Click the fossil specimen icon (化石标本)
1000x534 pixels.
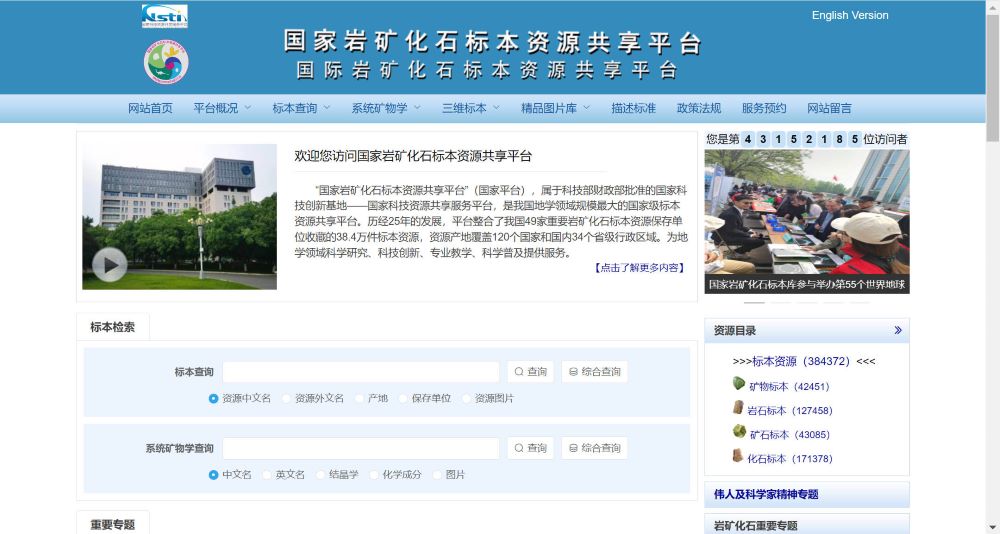(x=739, y=457)
